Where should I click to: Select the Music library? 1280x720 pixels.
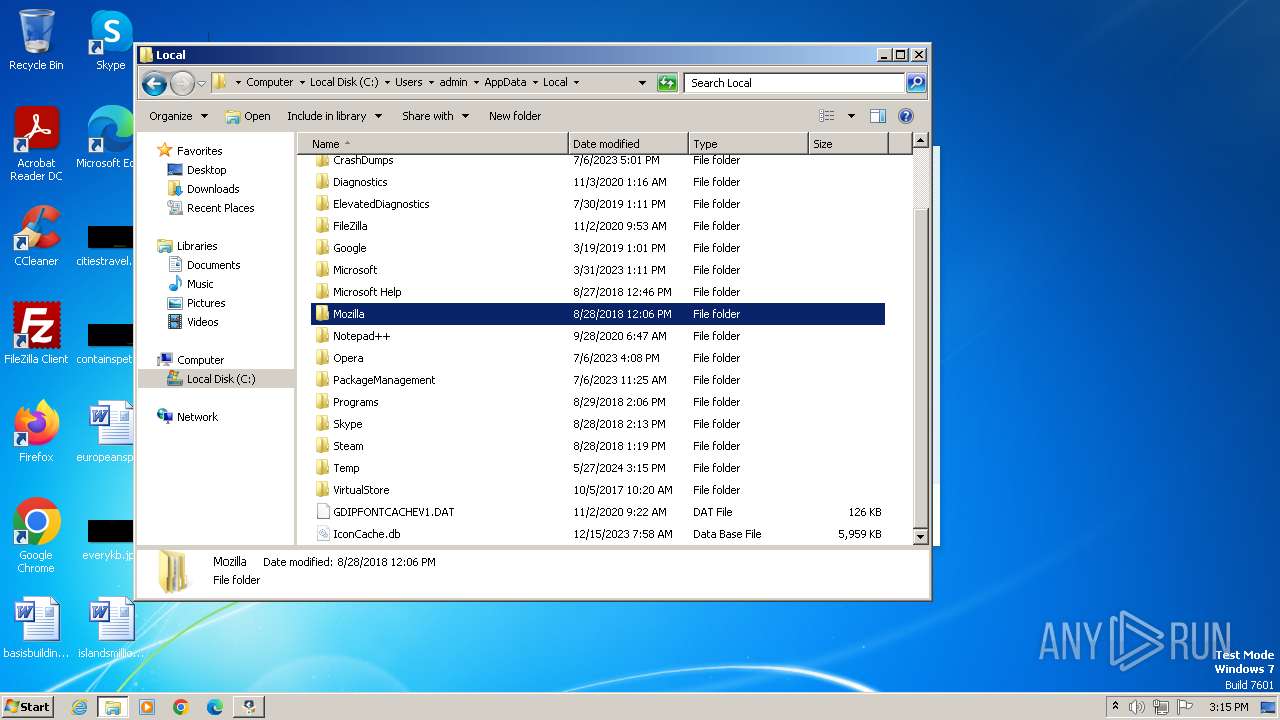click(200, 284)
